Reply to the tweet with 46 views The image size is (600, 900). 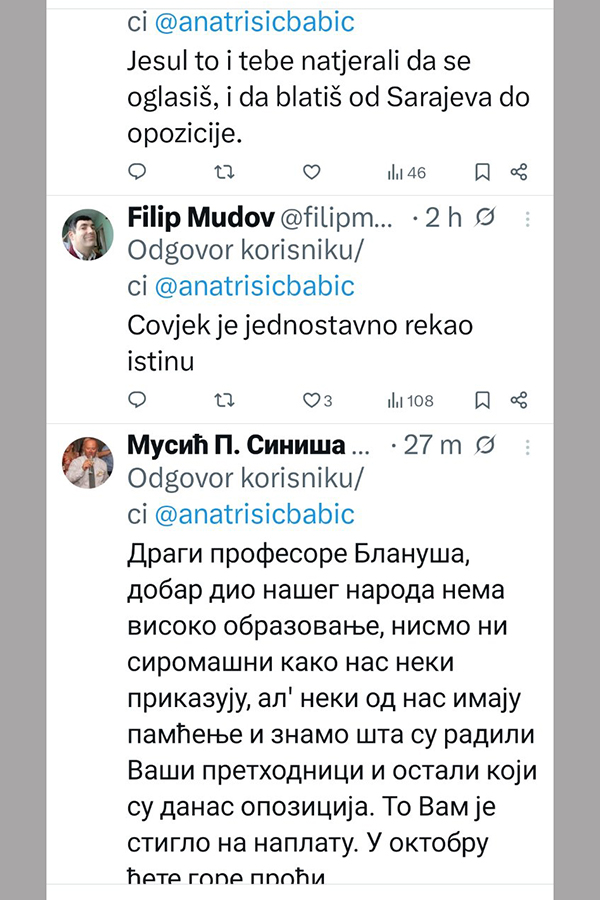click(139, 172)
